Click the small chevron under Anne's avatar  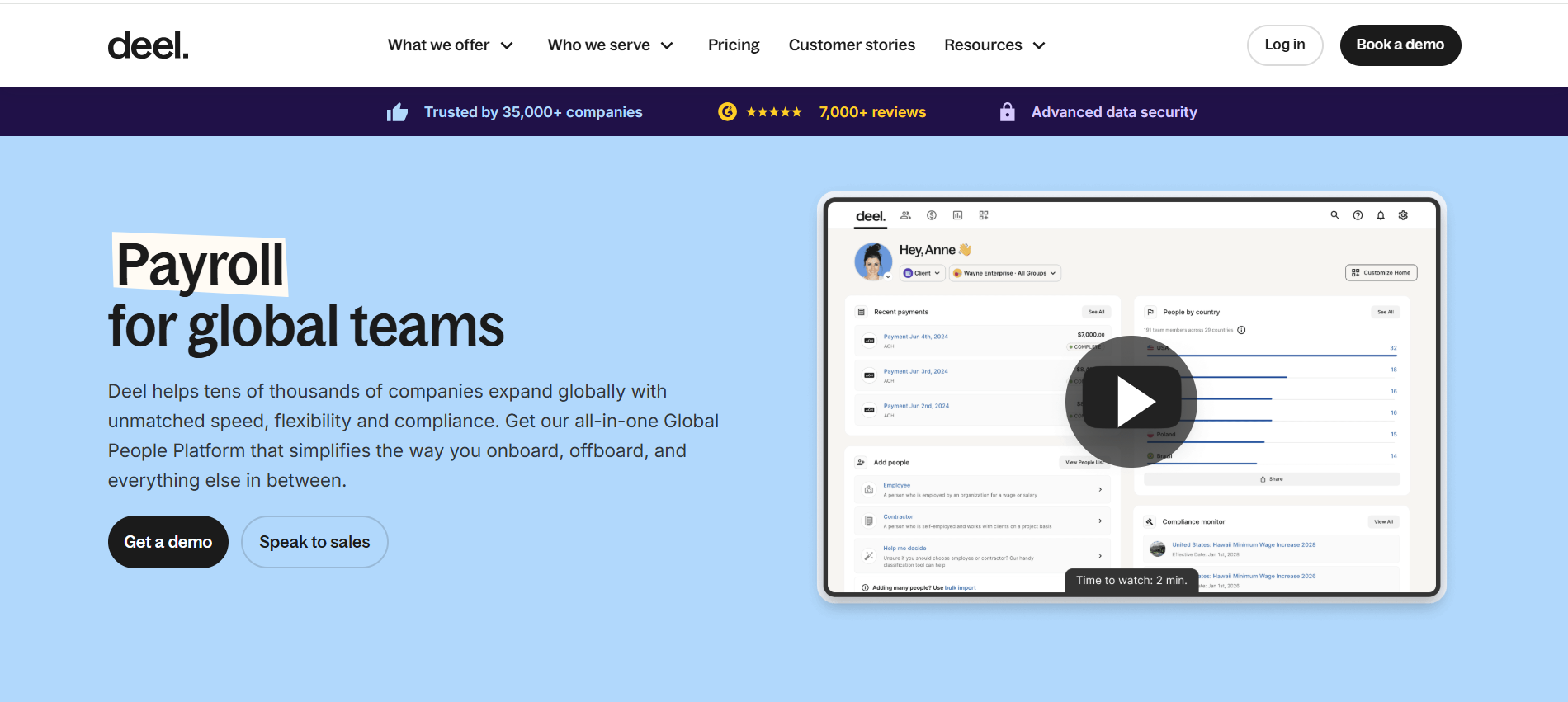[888, 277]
